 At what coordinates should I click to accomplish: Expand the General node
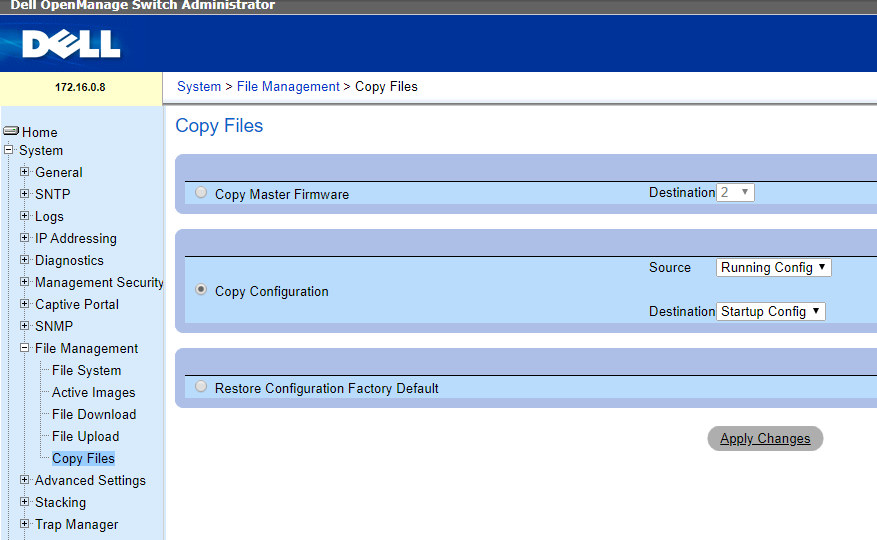[x=25, y=172]
